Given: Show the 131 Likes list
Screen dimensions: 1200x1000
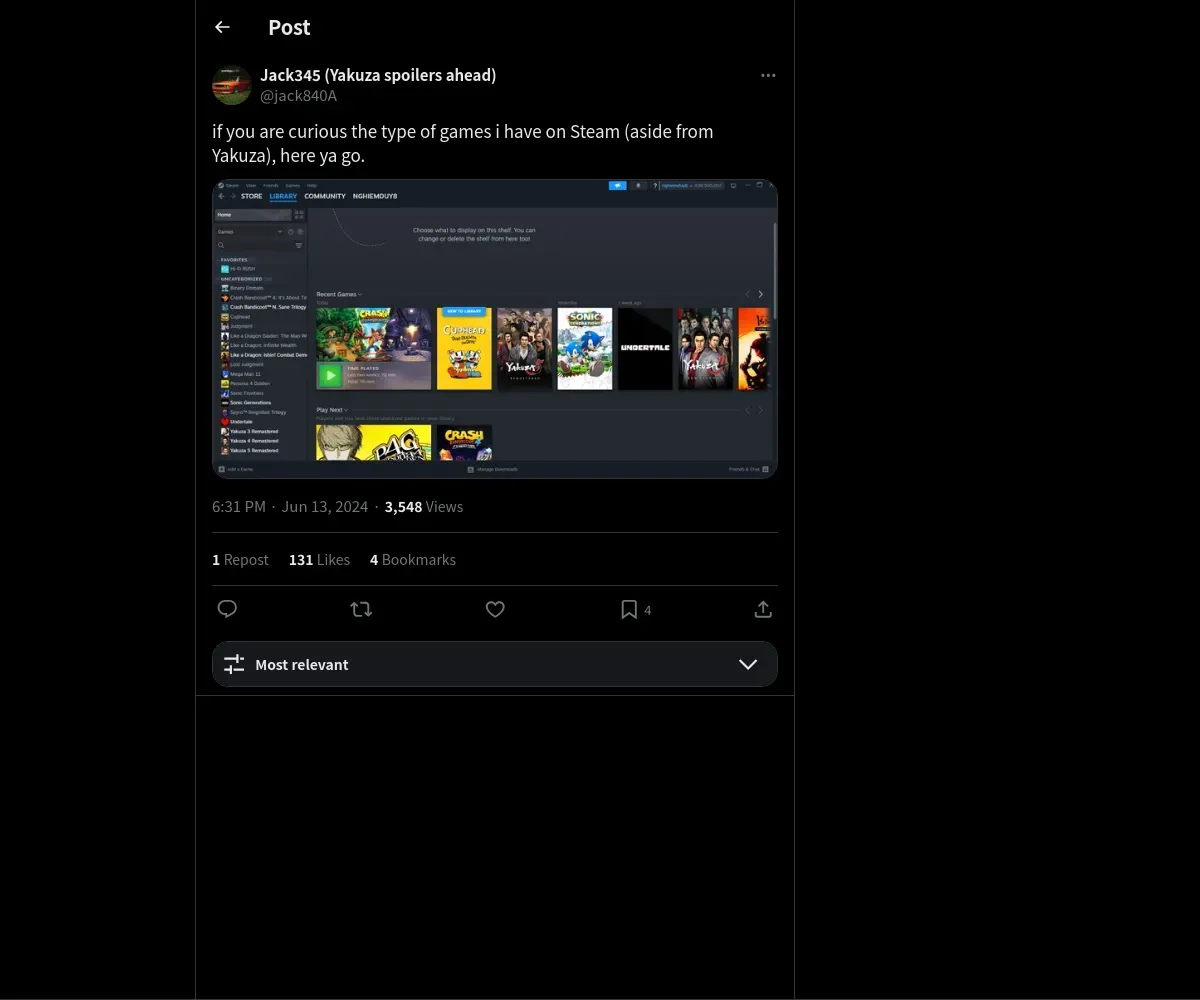Looking at the screenshot, I should pos(319,560).
